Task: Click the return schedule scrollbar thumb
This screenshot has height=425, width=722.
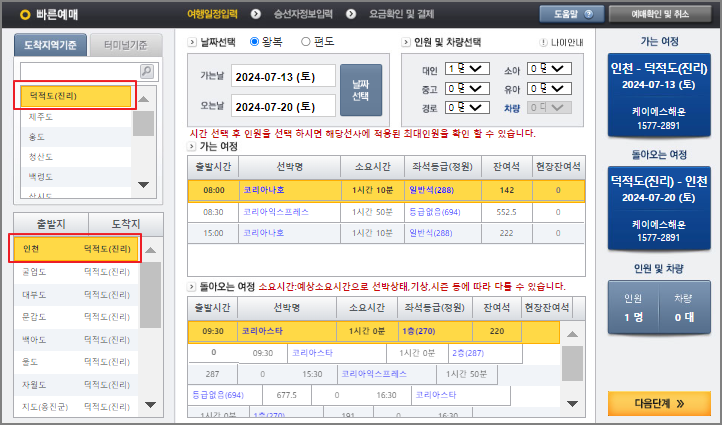Action: 572,364
